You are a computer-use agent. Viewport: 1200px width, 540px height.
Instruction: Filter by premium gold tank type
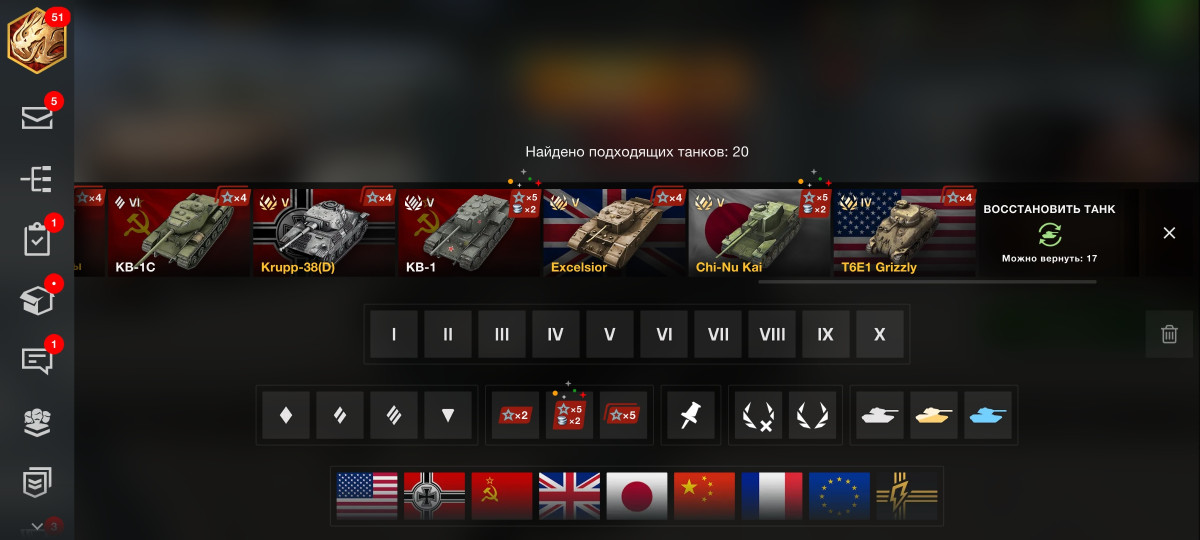coord(934,415)
